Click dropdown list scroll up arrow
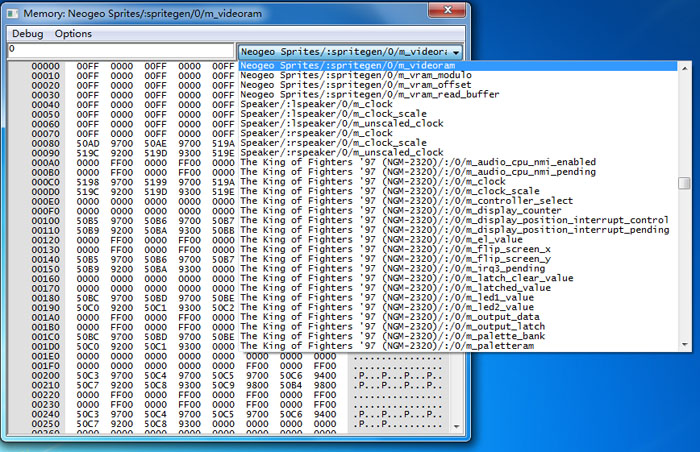 (684, 68)
